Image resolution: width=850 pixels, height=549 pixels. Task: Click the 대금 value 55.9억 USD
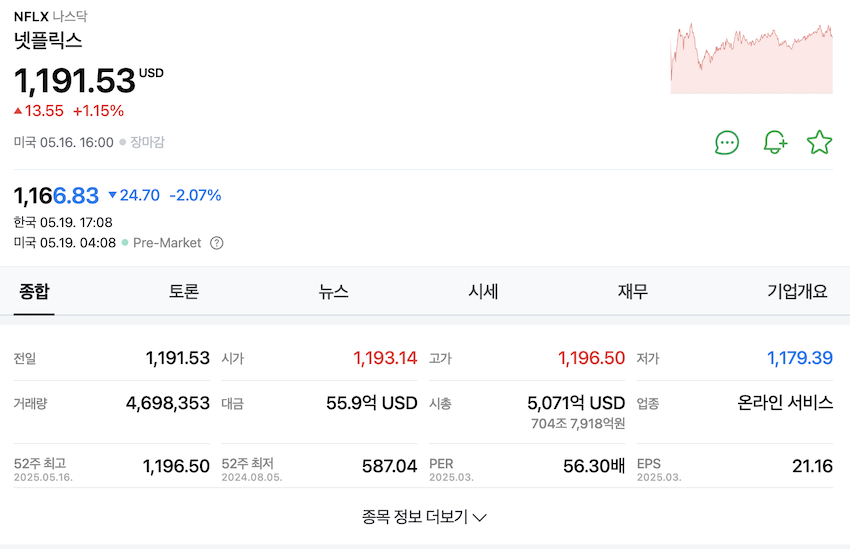coord(371,403)
